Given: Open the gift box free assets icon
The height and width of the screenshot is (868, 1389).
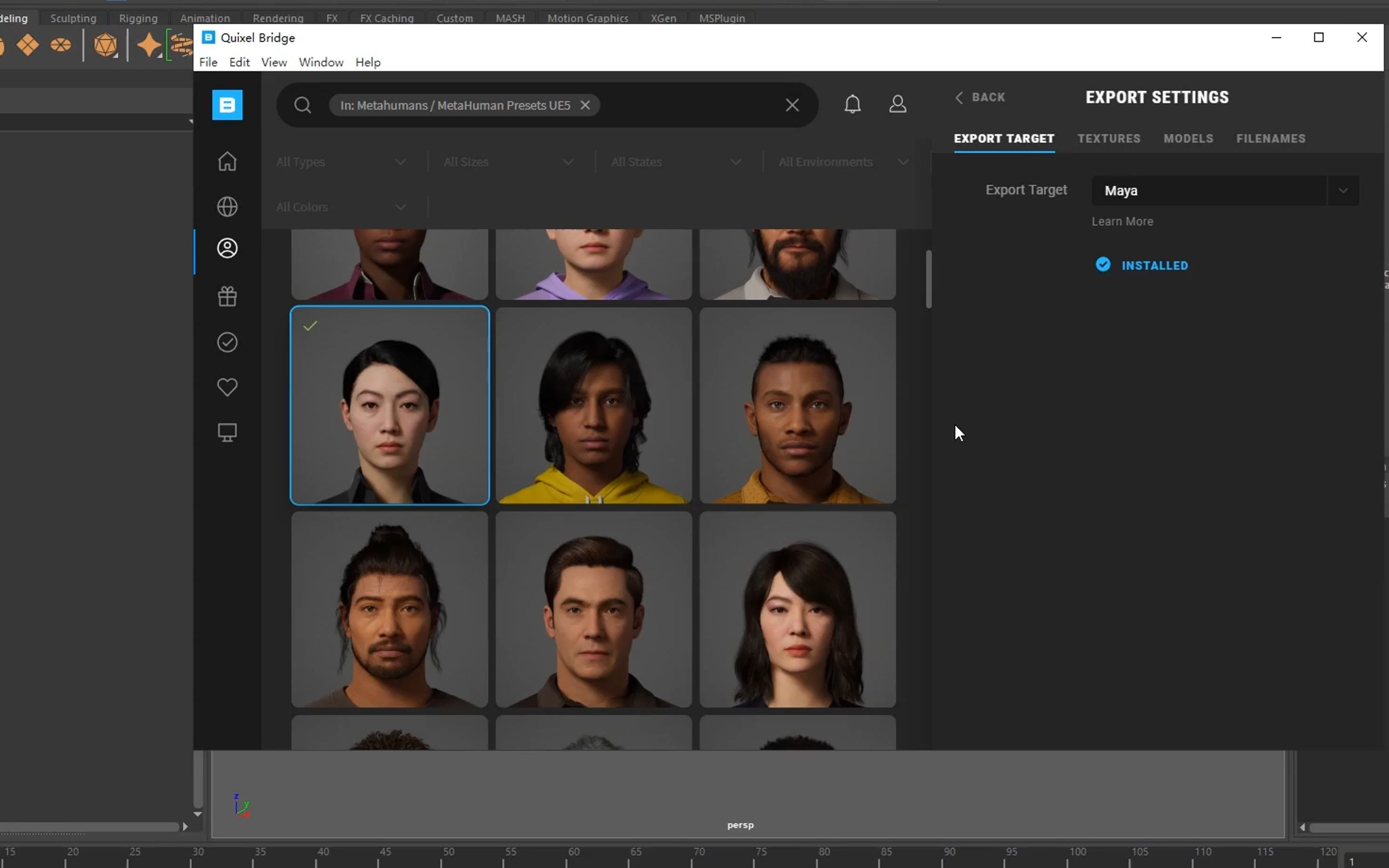Looking at the screenshot, I should click(x=227, y=296).
